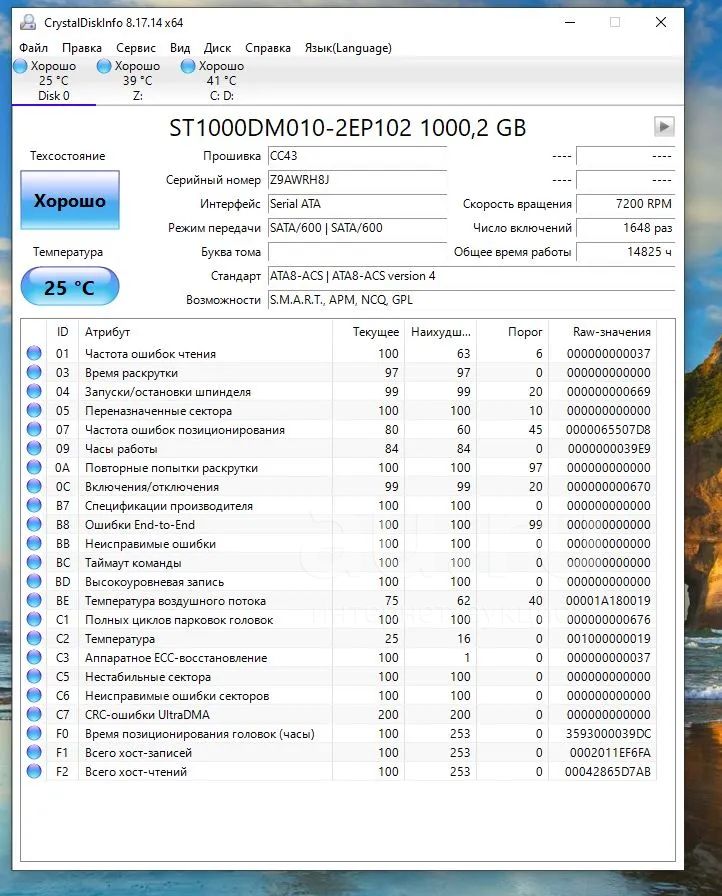This screenshot has height=896, width=722.
Task: Click the Возможности field S.M.A.R.T., APM
Action: pos(471,300)
